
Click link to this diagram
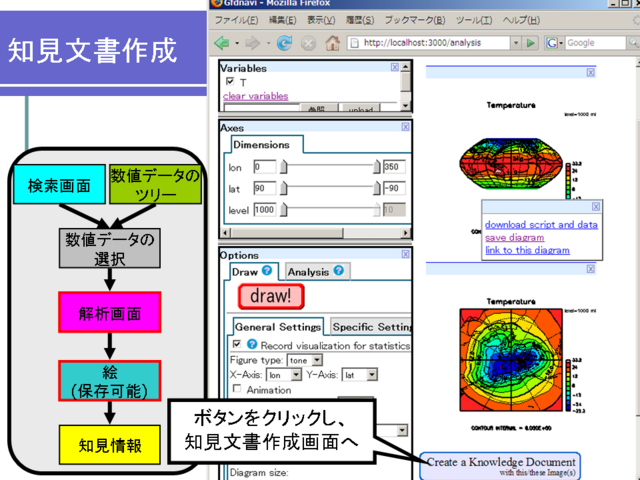(527, 250)
